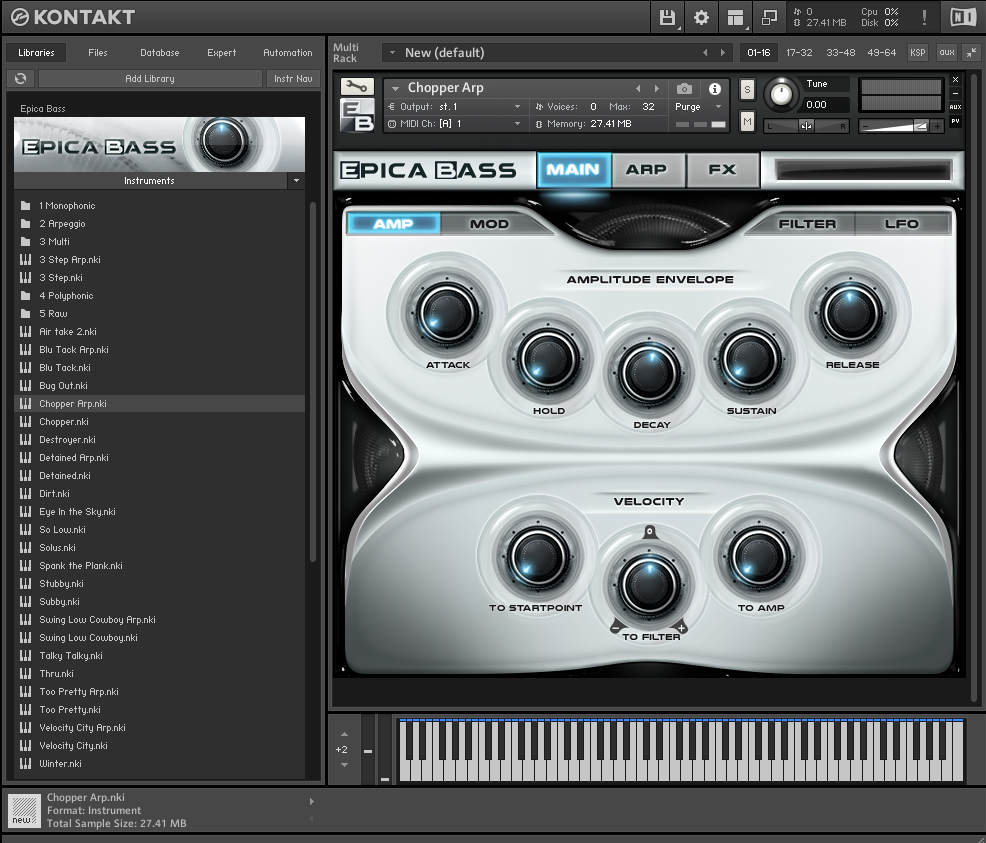Minimize rack headers icon

coord(972,53)
